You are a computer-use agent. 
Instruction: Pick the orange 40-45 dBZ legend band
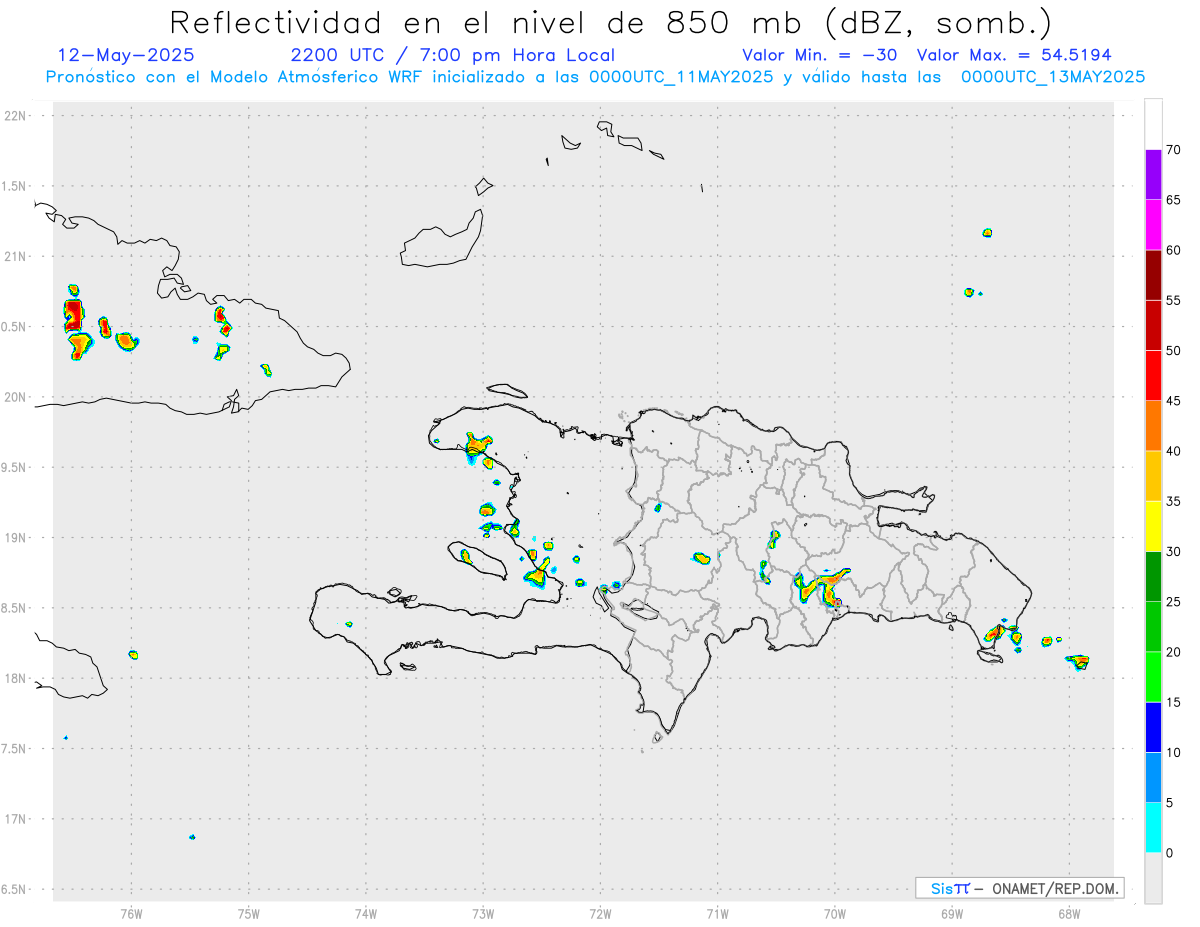tap(1153, 426)
